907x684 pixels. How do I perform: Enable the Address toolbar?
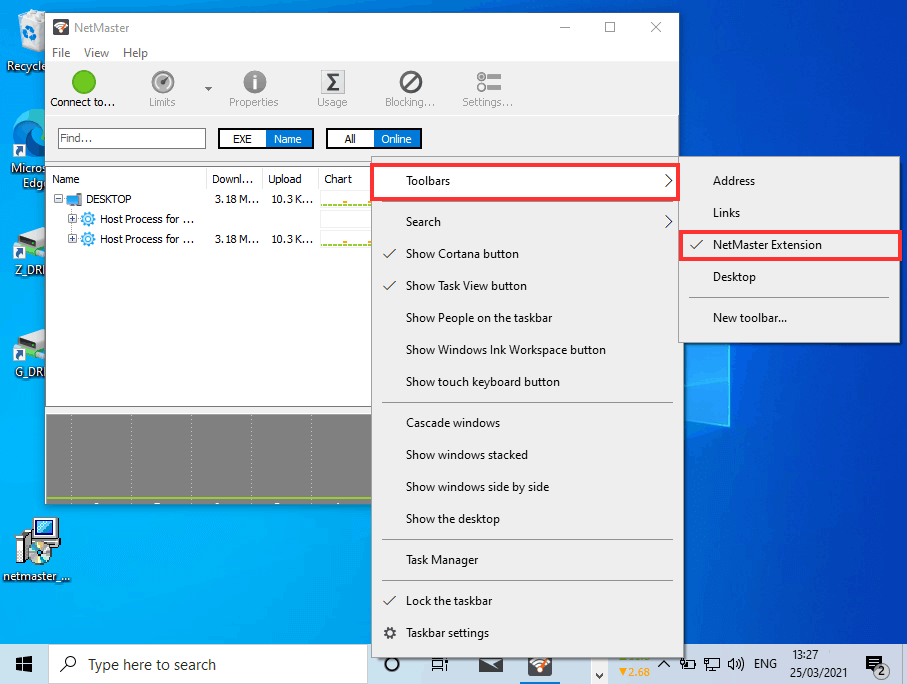(789, 181)
